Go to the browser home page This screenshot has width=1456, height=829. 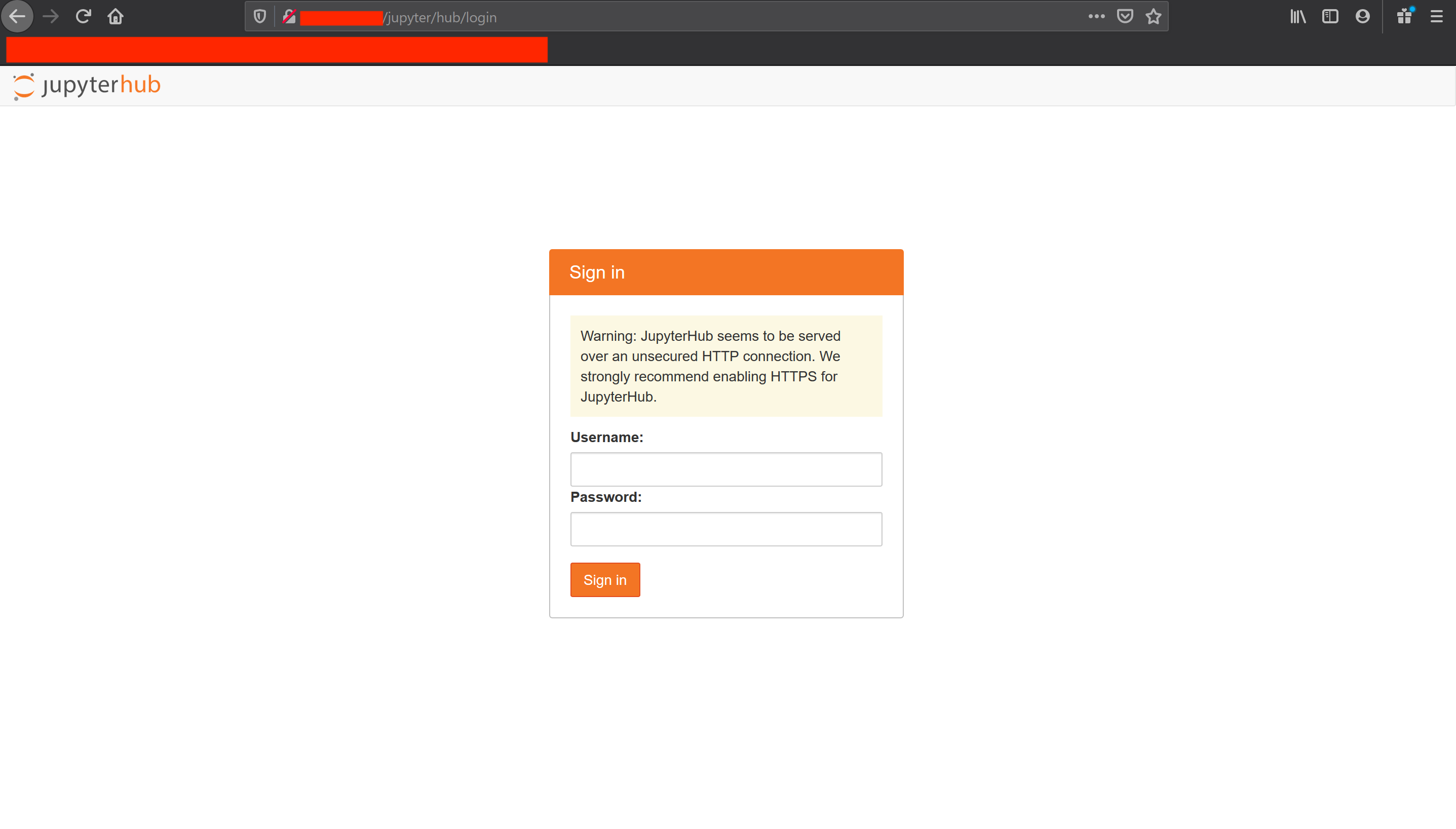116,17
